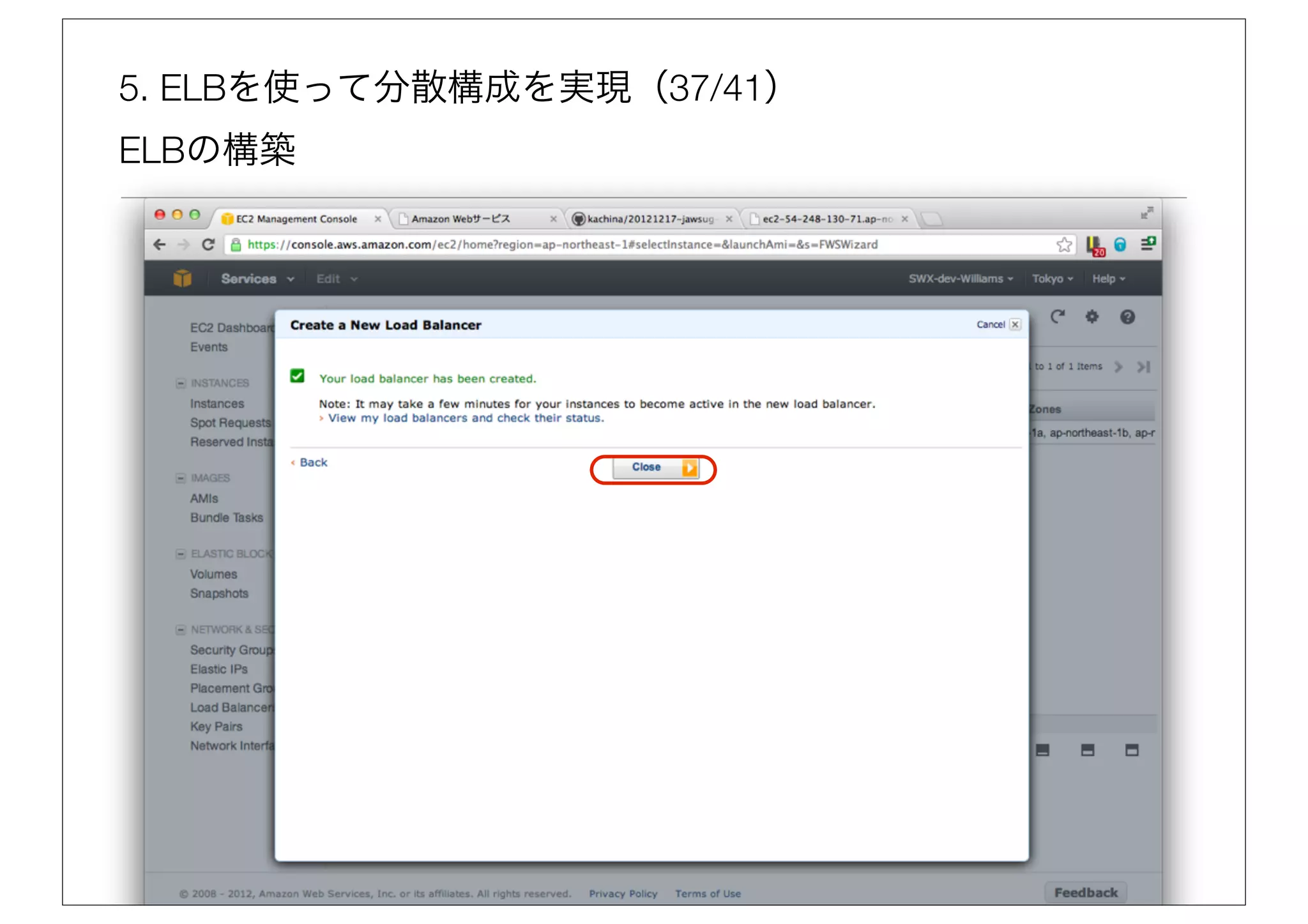Viewport: 1308px width, 924px height.
Task: Click the Close button in the dialog
Action: click(655, 468)
